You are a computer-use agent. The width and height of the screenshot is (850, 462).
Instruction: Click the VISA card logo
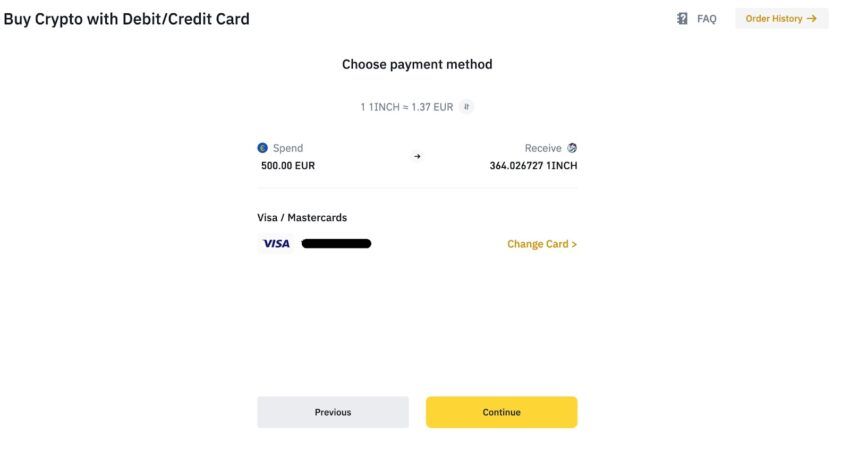pyautogui.click(x=276, y=243)
